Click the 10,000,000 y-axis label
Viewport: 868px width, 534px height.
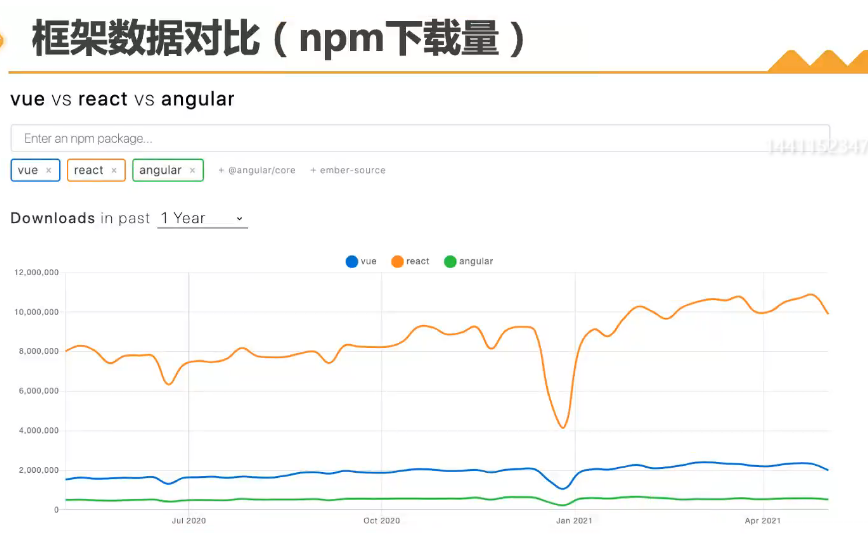tap(37, 312)
